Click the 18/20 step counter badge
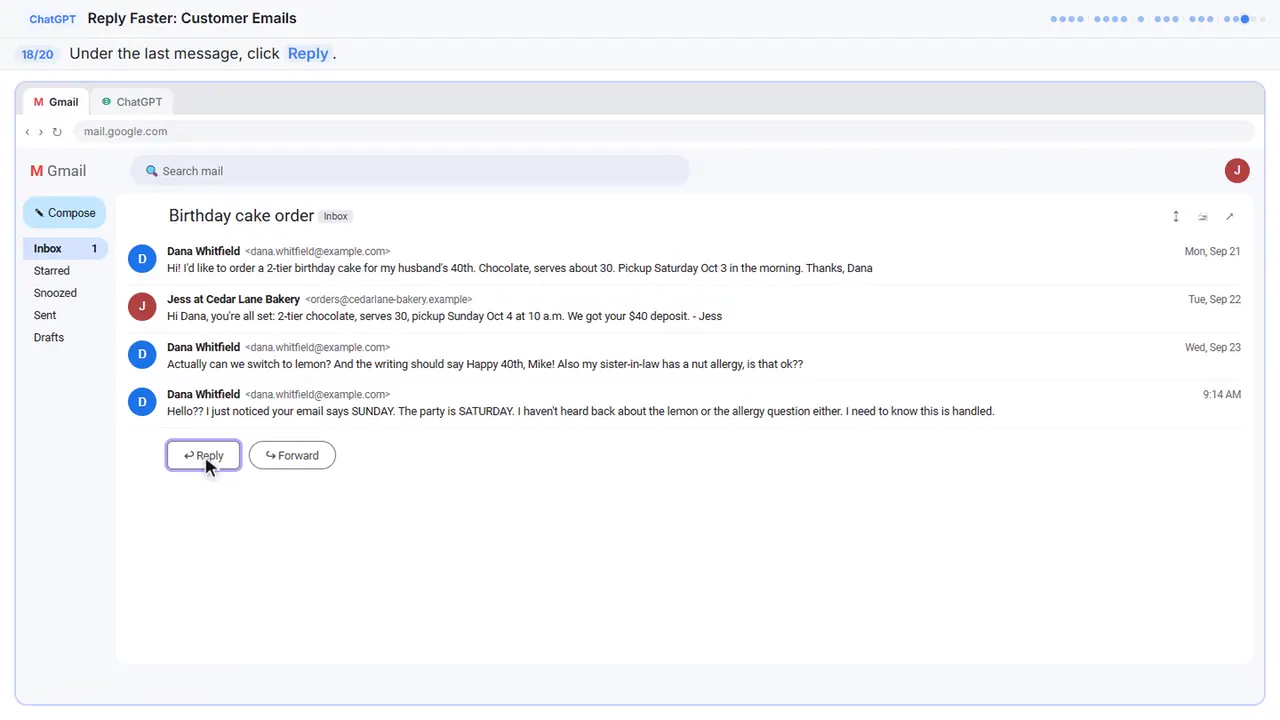 pos(38,54)
